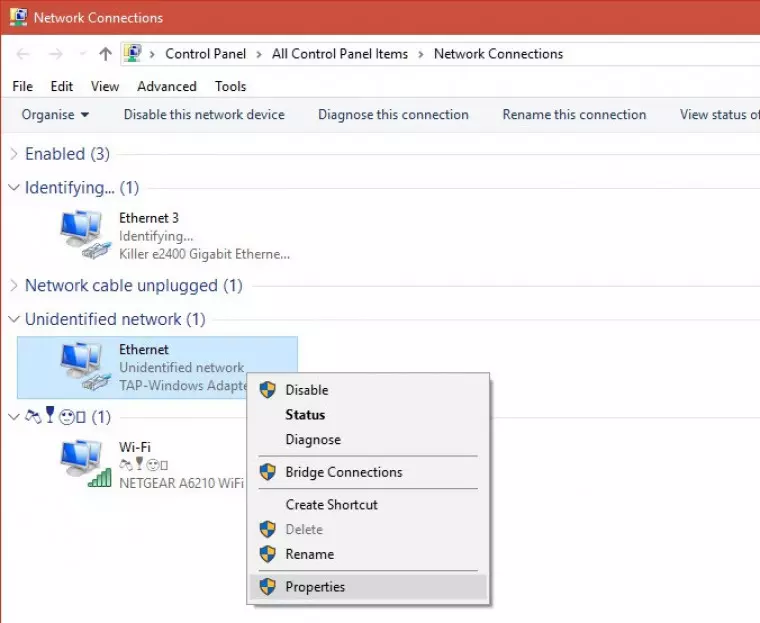760x623 pixels.
Task: Select Properties from the context menu
Action: click(x=315, y=587)
